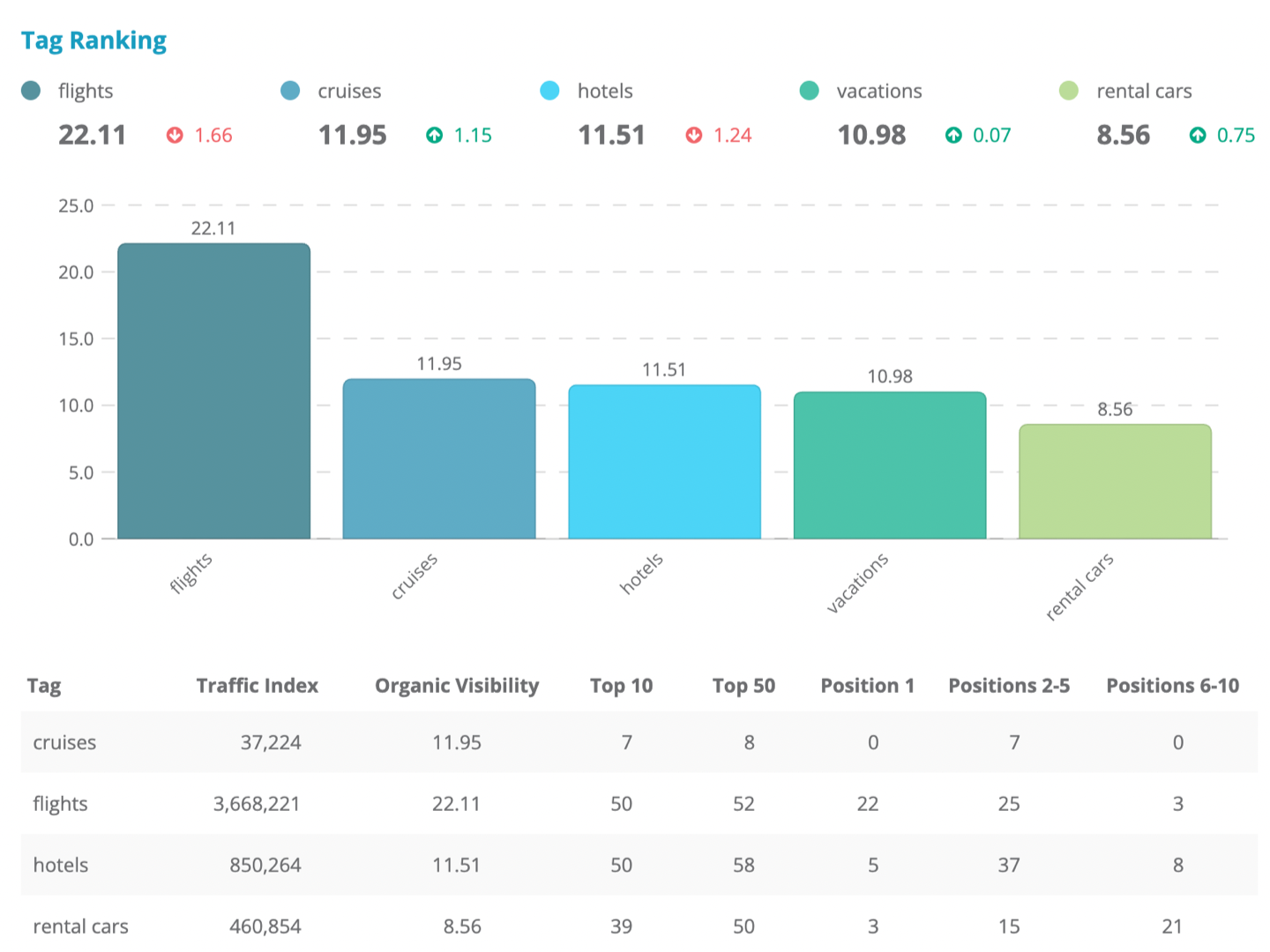Select the flights bar in the chart
1270x952 pixels.
[x=214, y=391]
